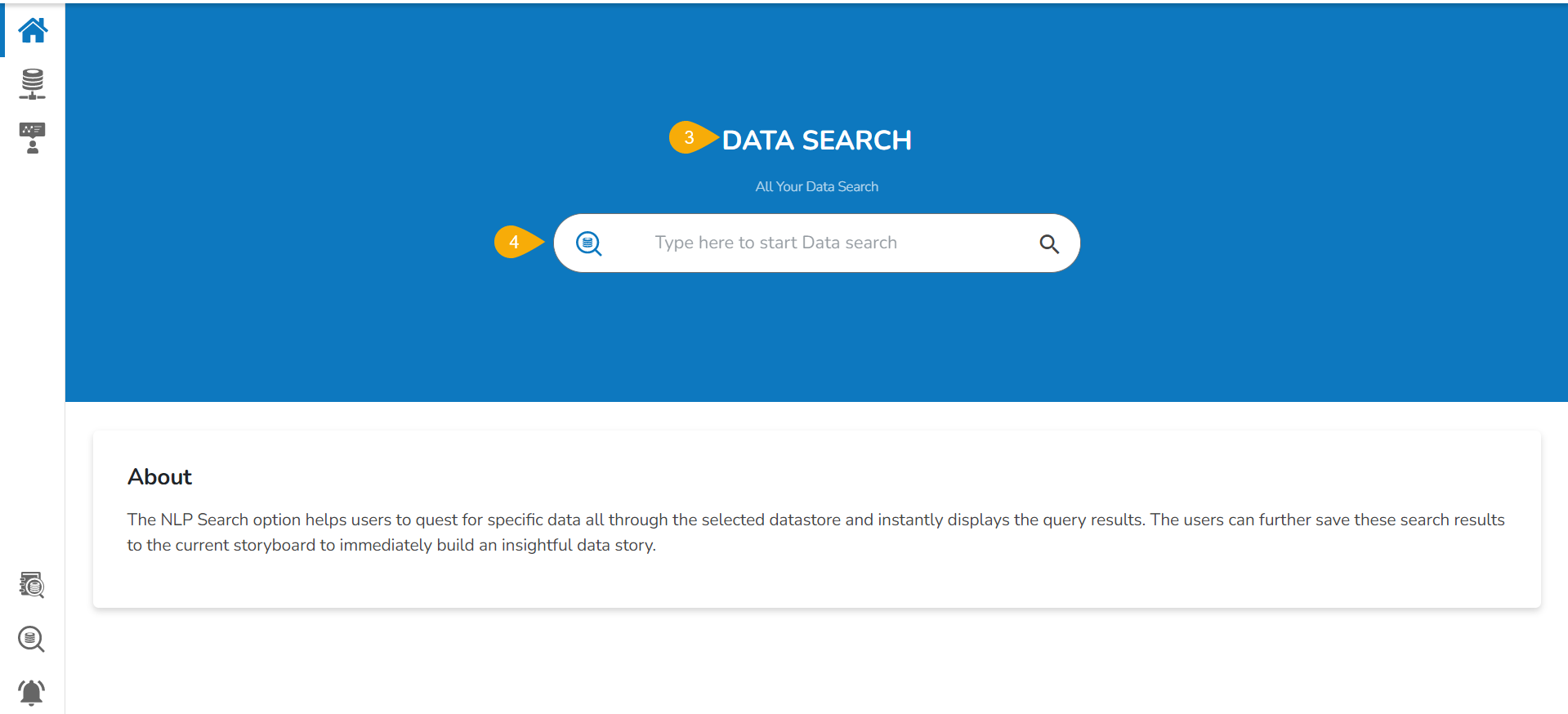Go to the Home page icon

[33, 30]
